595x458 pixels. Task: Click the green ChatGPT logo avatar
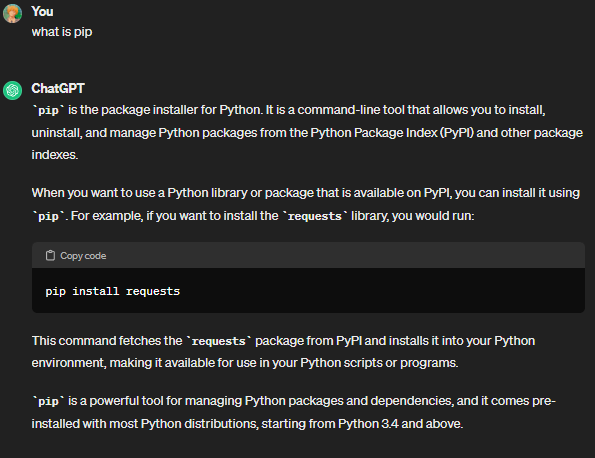tap(13, 90)
